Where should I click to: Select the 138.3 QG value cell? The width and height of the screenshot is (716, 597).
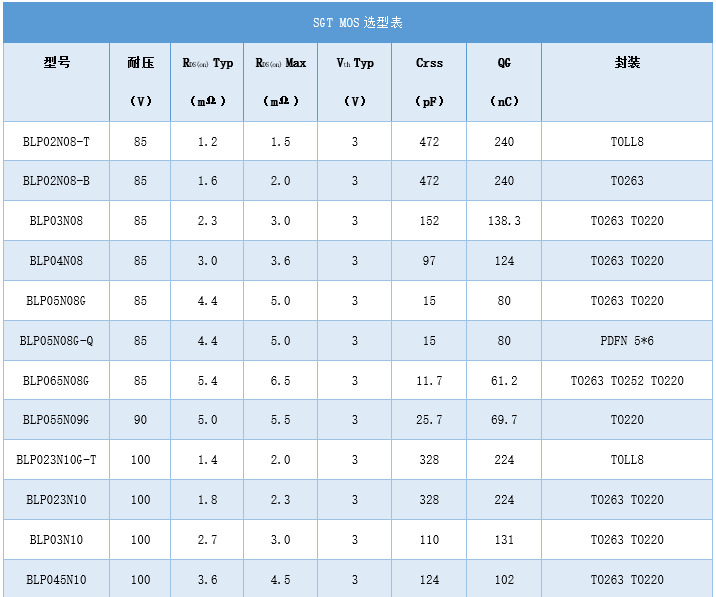[504, 221]
